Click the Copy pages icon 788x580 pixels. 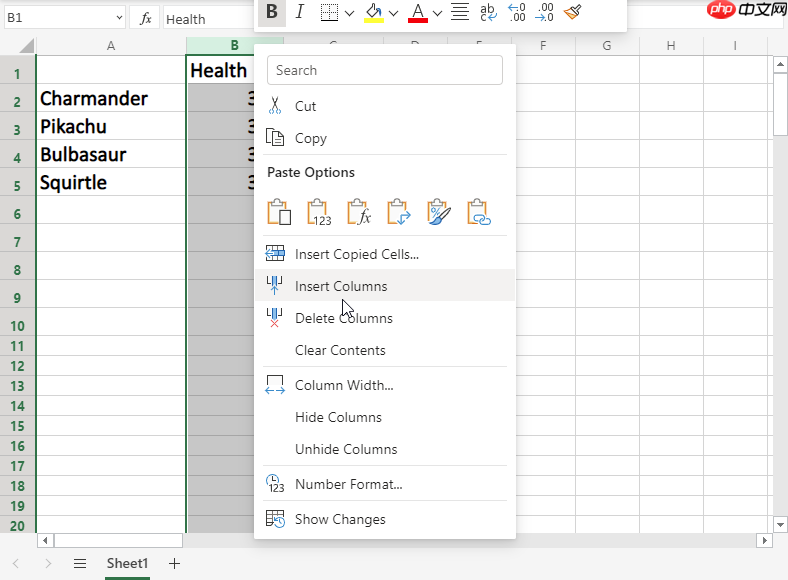point(274,137)
